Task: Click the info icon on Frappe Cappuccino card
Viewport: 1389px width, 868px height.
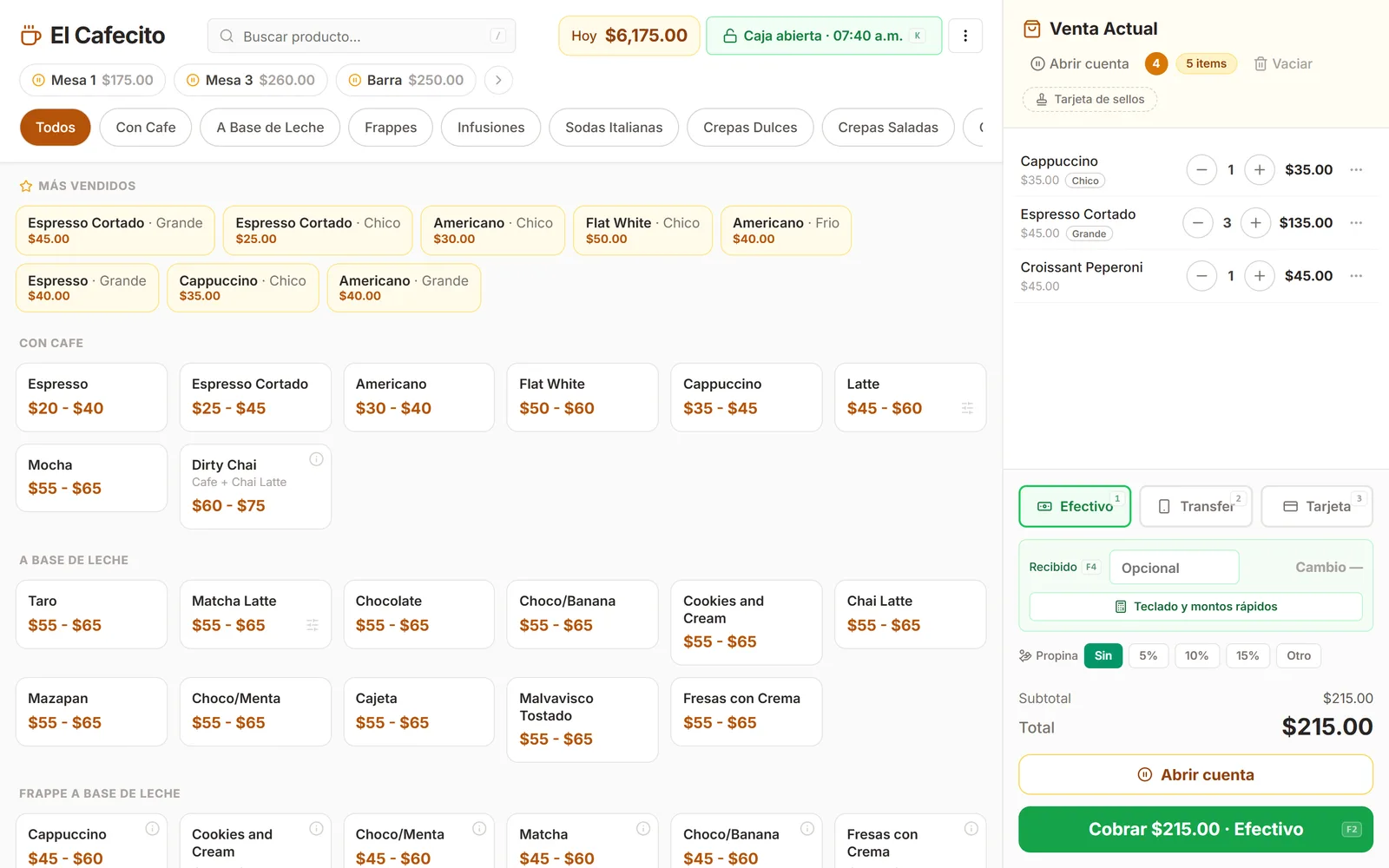Action: click(x=152, y=828)
